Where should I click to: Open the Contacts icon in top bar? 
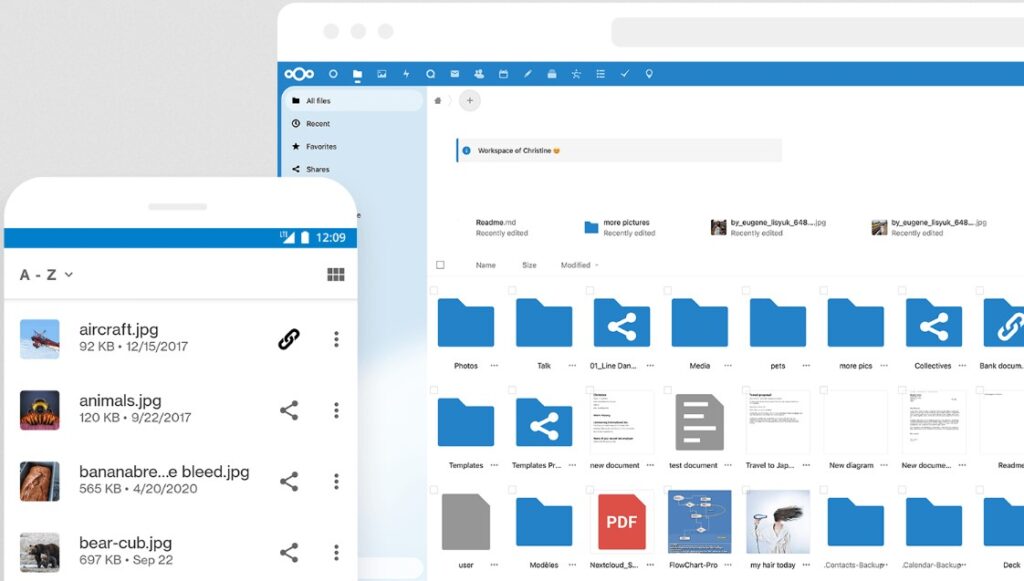coord(479,74)
